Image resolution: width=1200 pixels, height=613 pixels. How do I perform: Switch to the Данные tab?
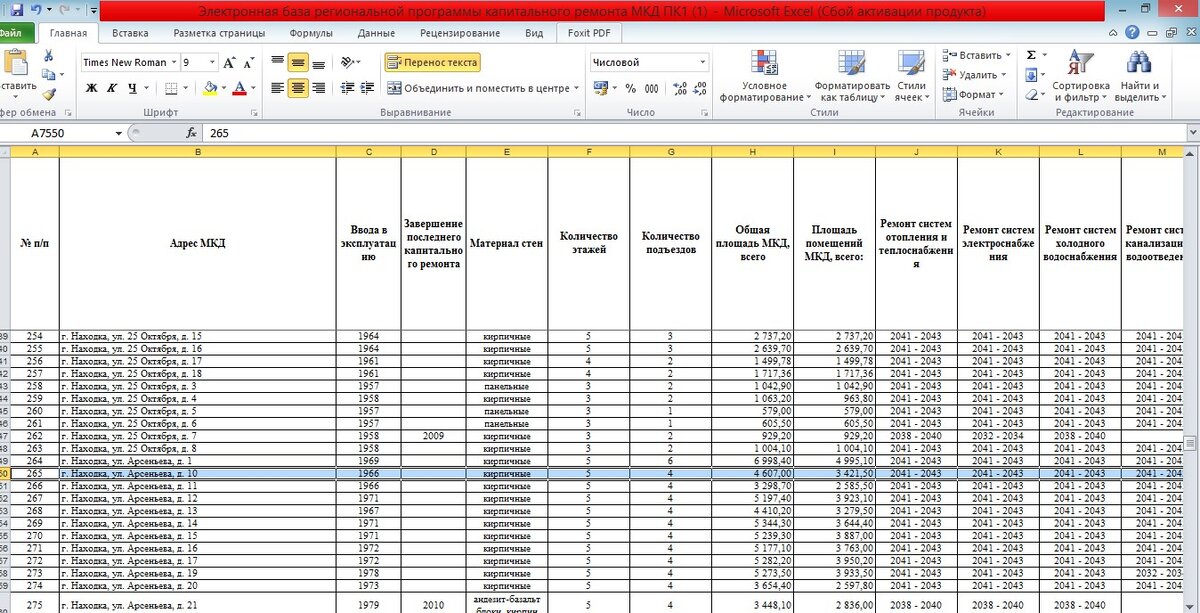tap(375, 33)
